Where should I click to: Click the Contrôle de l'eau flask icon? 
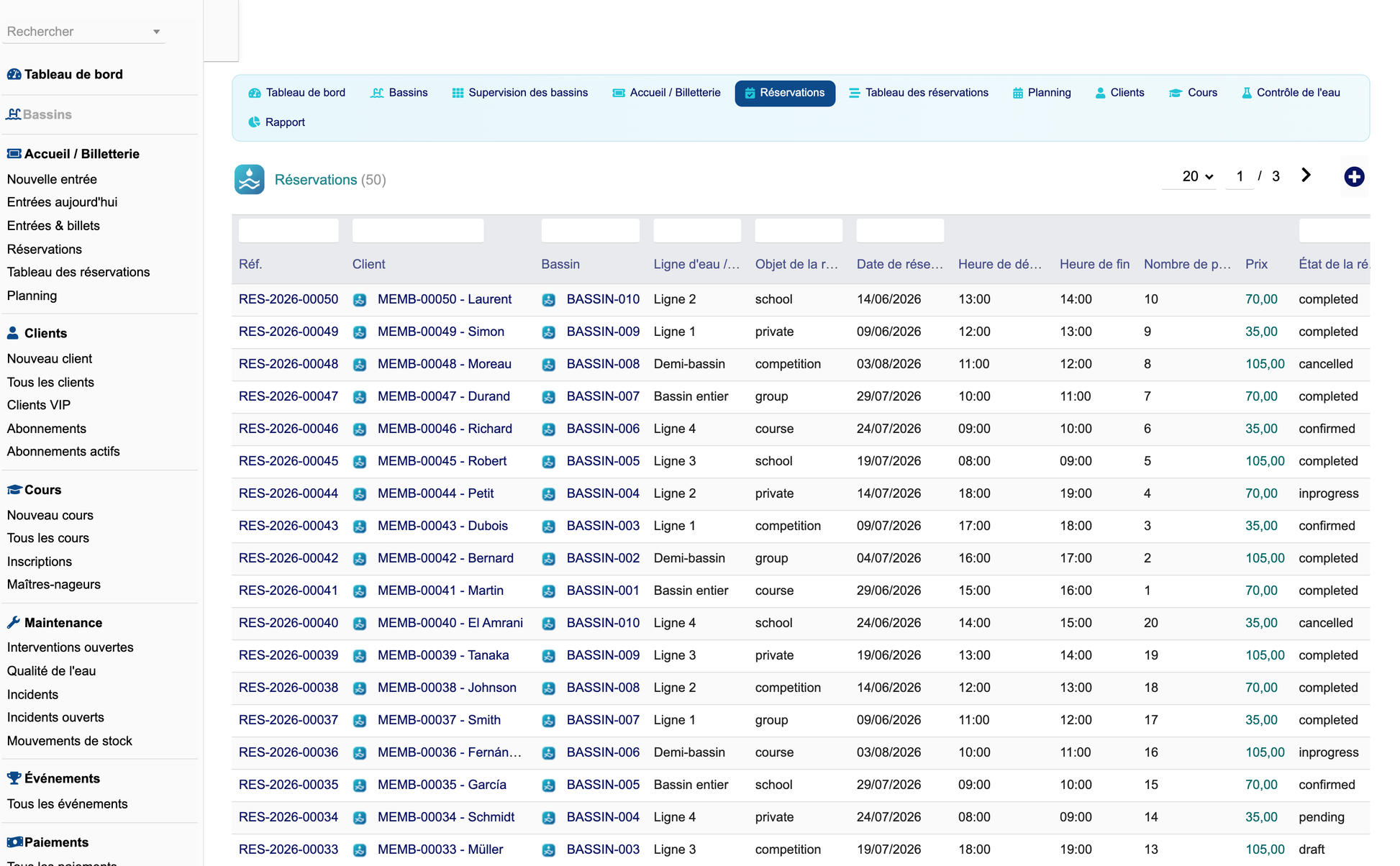click(1247, 93)
